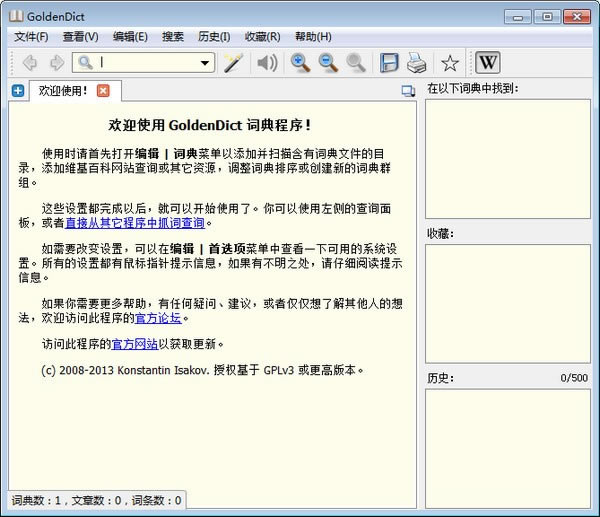This screenshot has width=600, height=517.
Task: Open a new tab with plus button
Action: (18, 91)
